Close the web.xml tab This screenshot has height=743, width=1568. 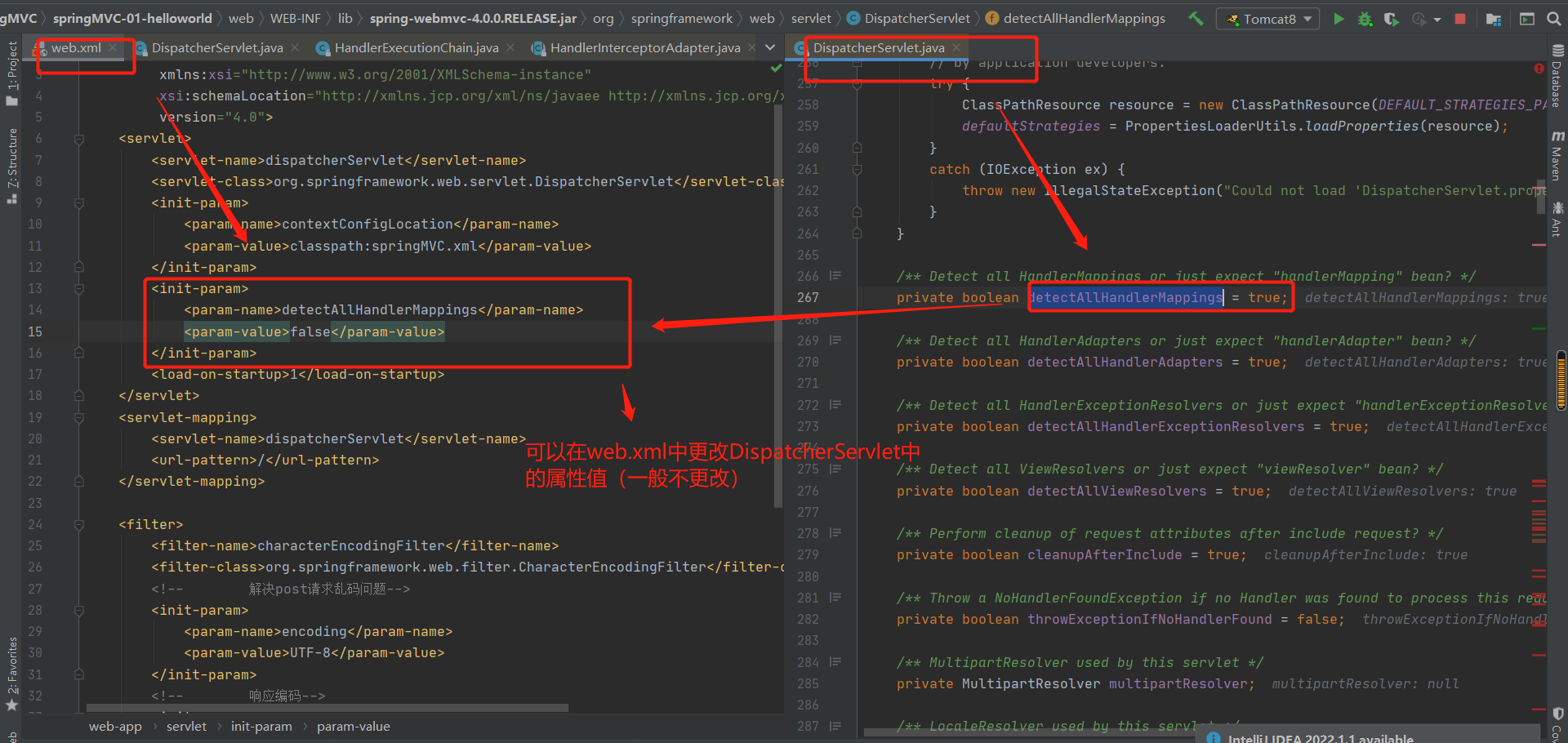114,48
